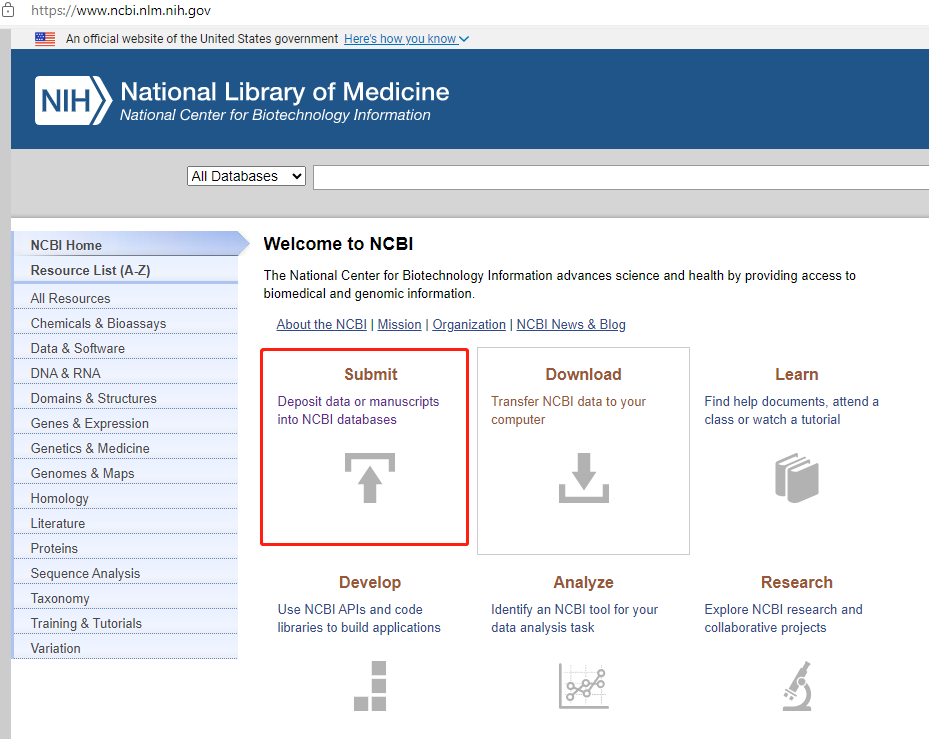Open the All Databases dropdown

point(246,176)
